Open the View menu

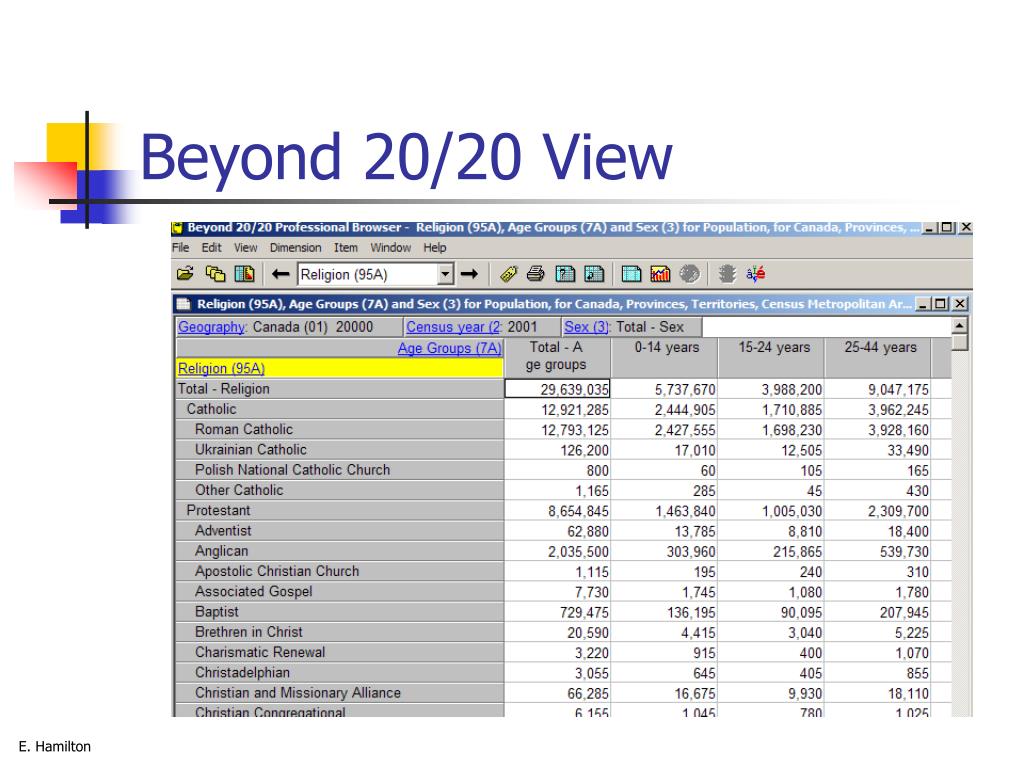[246, 248]
